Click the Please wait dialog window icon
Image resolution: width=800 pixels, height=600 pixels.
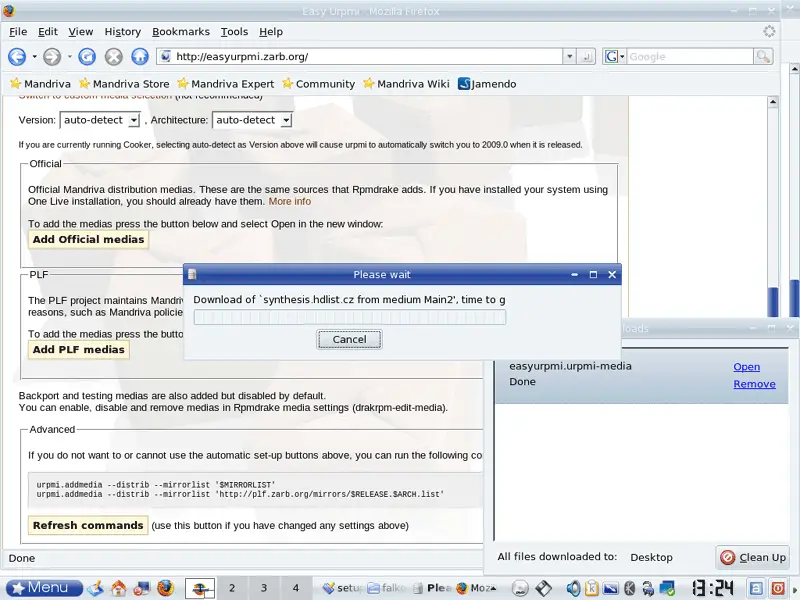coord(192,274)
